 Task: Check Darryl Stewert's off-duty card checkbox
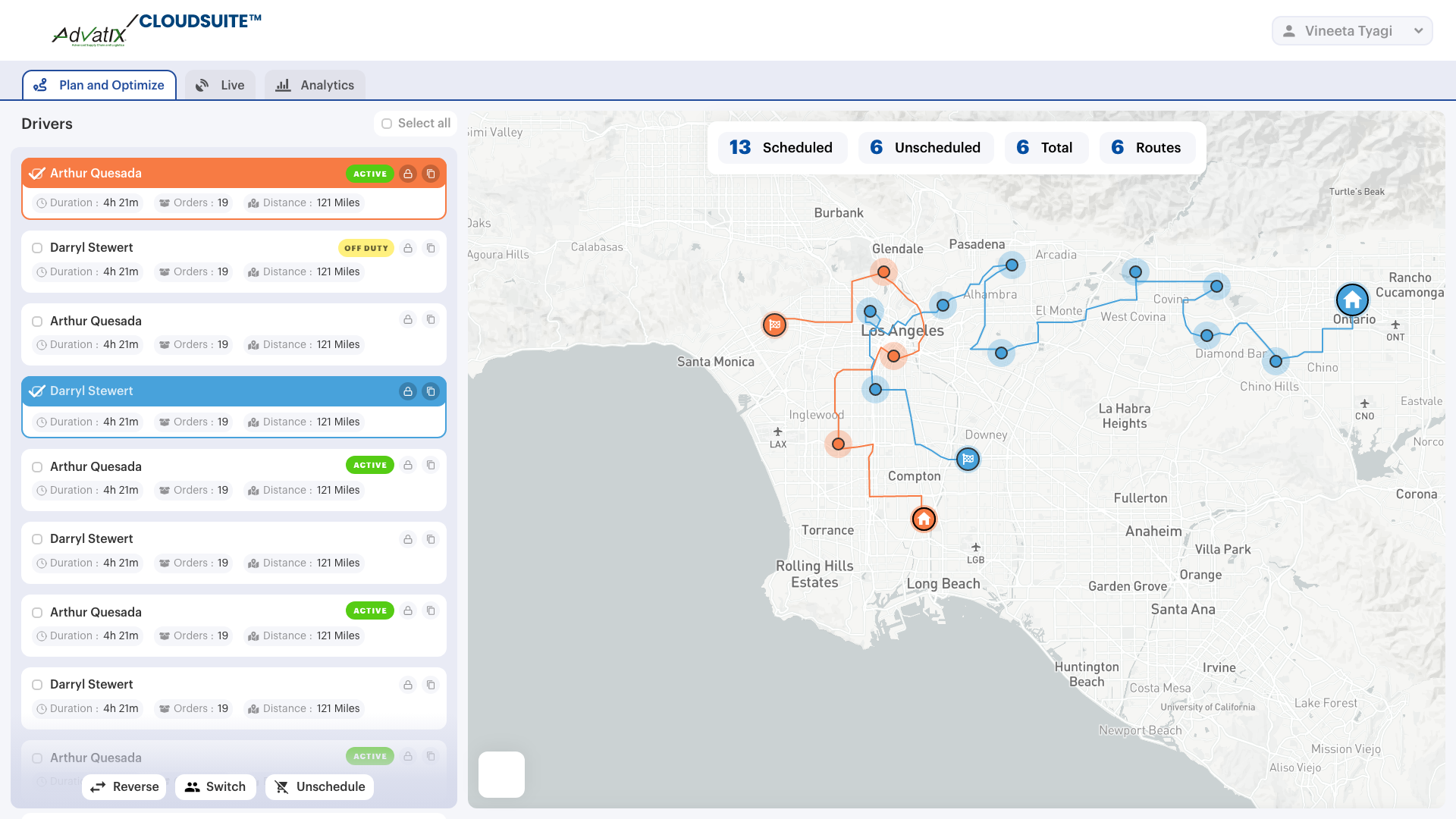[x=36, y=248]
